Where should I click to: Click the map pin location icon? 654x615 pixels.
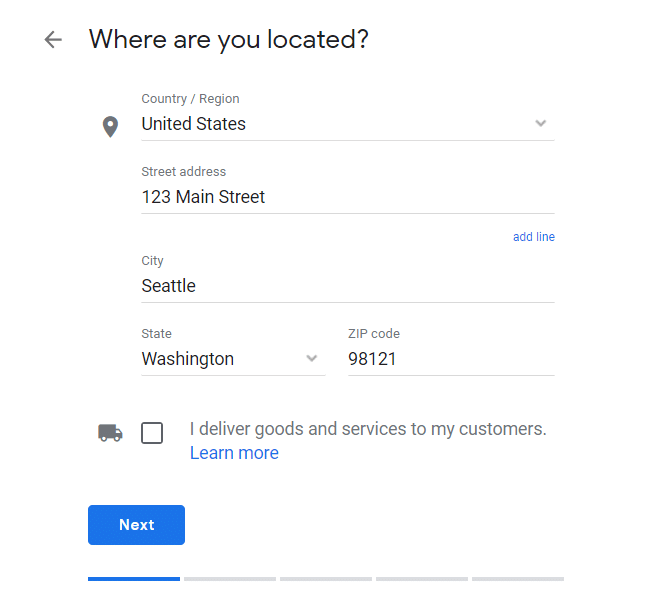pos(111,127)
